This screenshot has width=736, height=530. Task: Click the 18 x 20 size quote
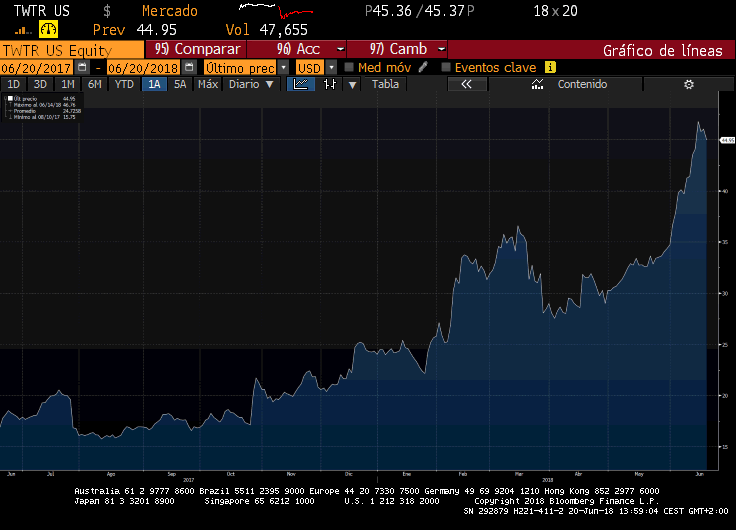(x=555, y=11)
